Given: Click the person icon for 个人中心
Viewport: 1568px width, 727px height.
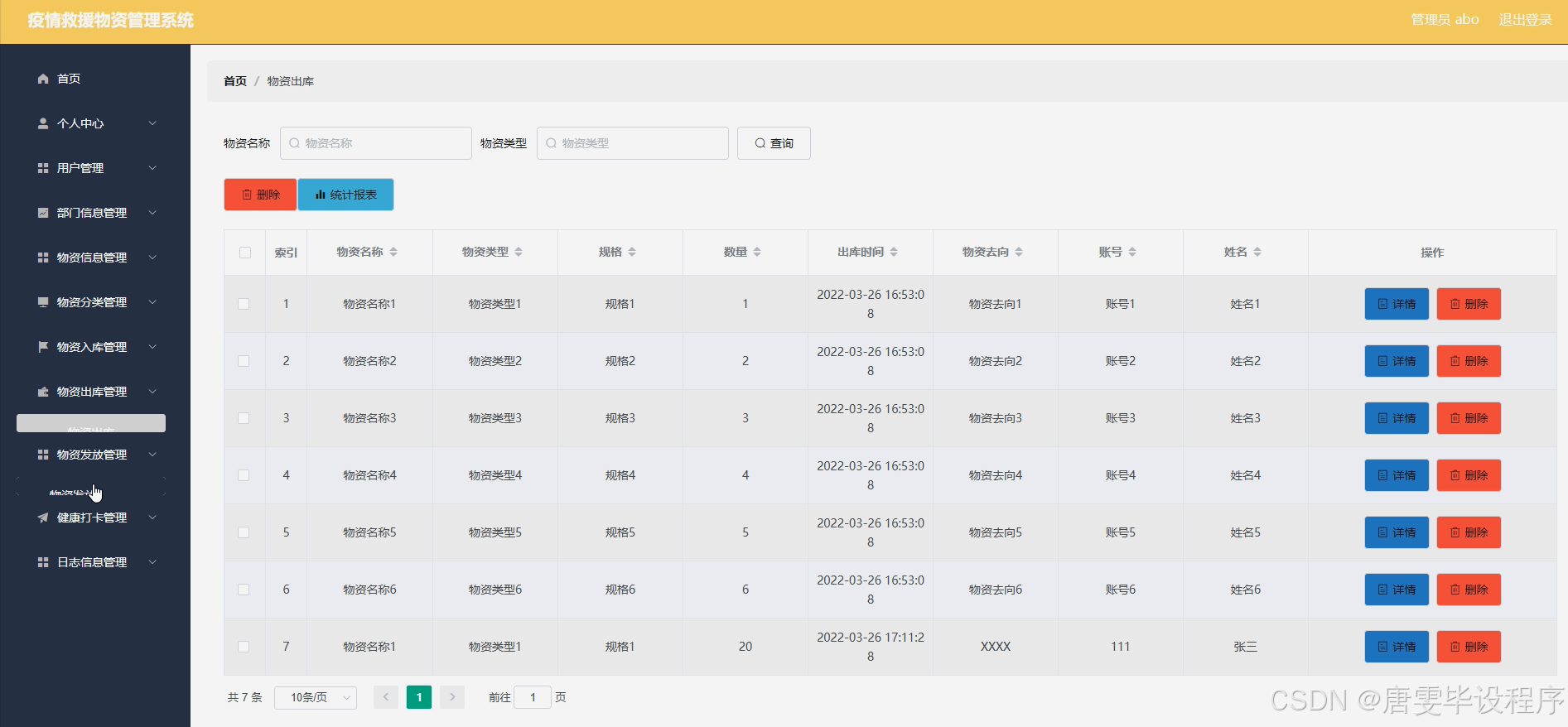Looking at the screenshot, I should (x=43, y=123).
